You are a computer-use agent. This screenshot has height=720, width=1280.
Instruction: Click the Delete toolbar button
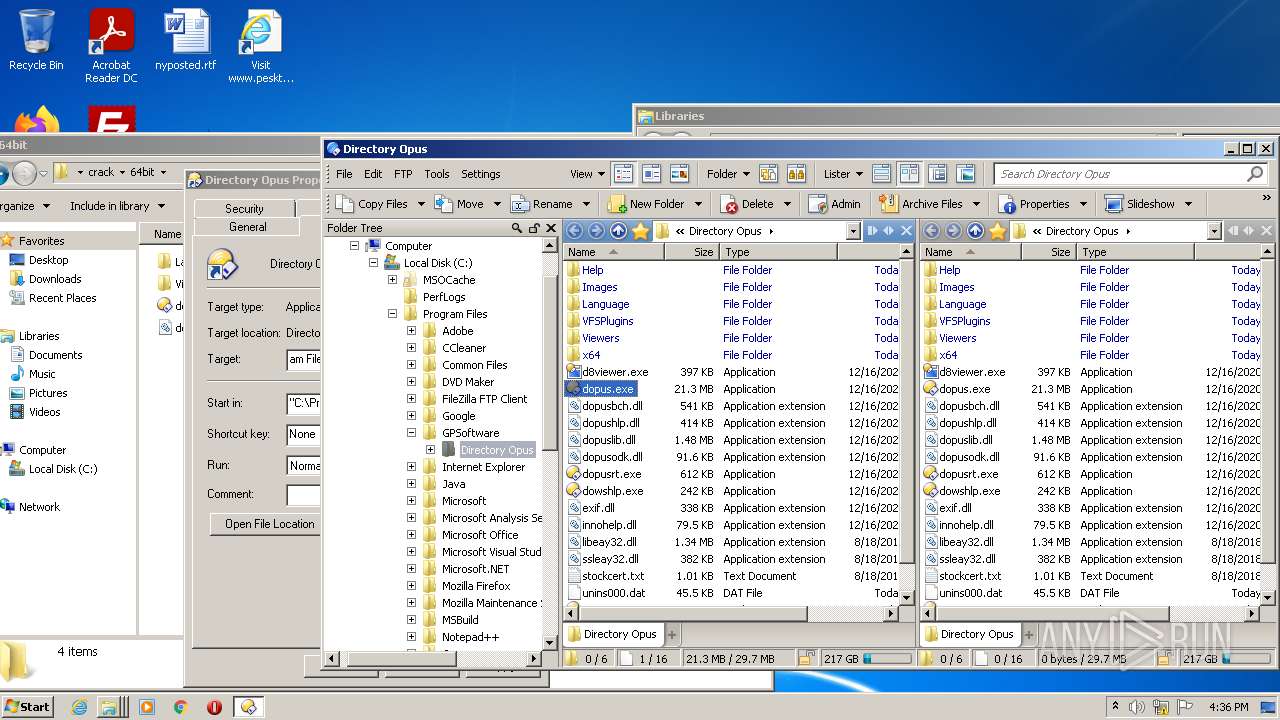[748, 204]
